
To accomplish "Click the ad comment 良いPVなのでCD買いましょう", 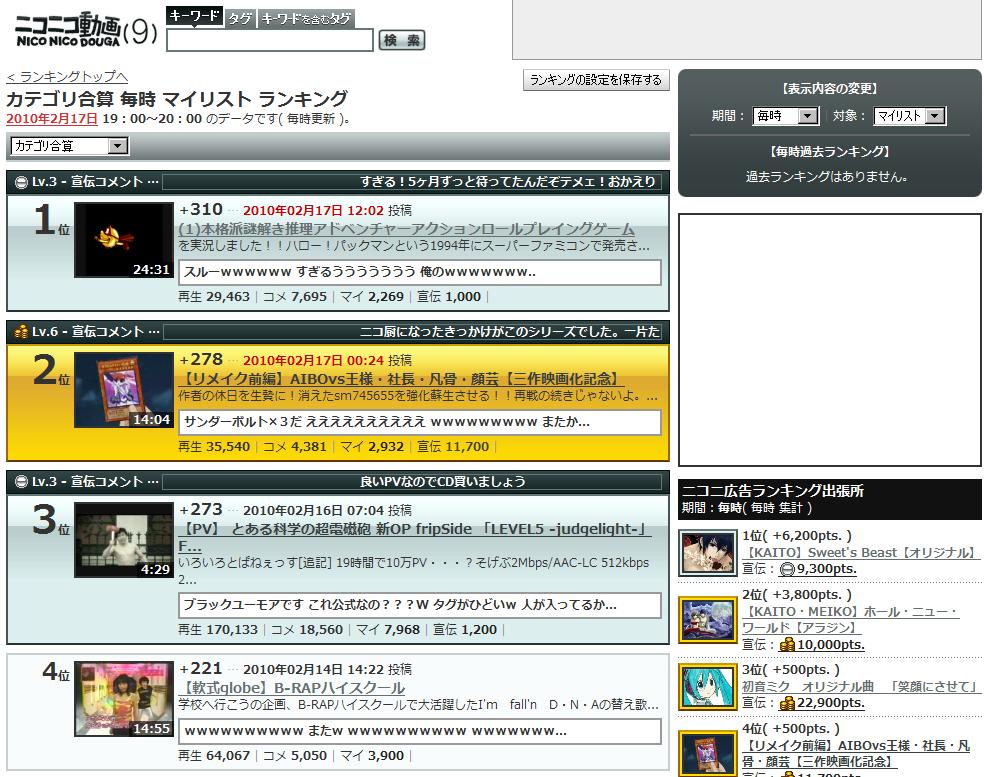I will (442, 481).
